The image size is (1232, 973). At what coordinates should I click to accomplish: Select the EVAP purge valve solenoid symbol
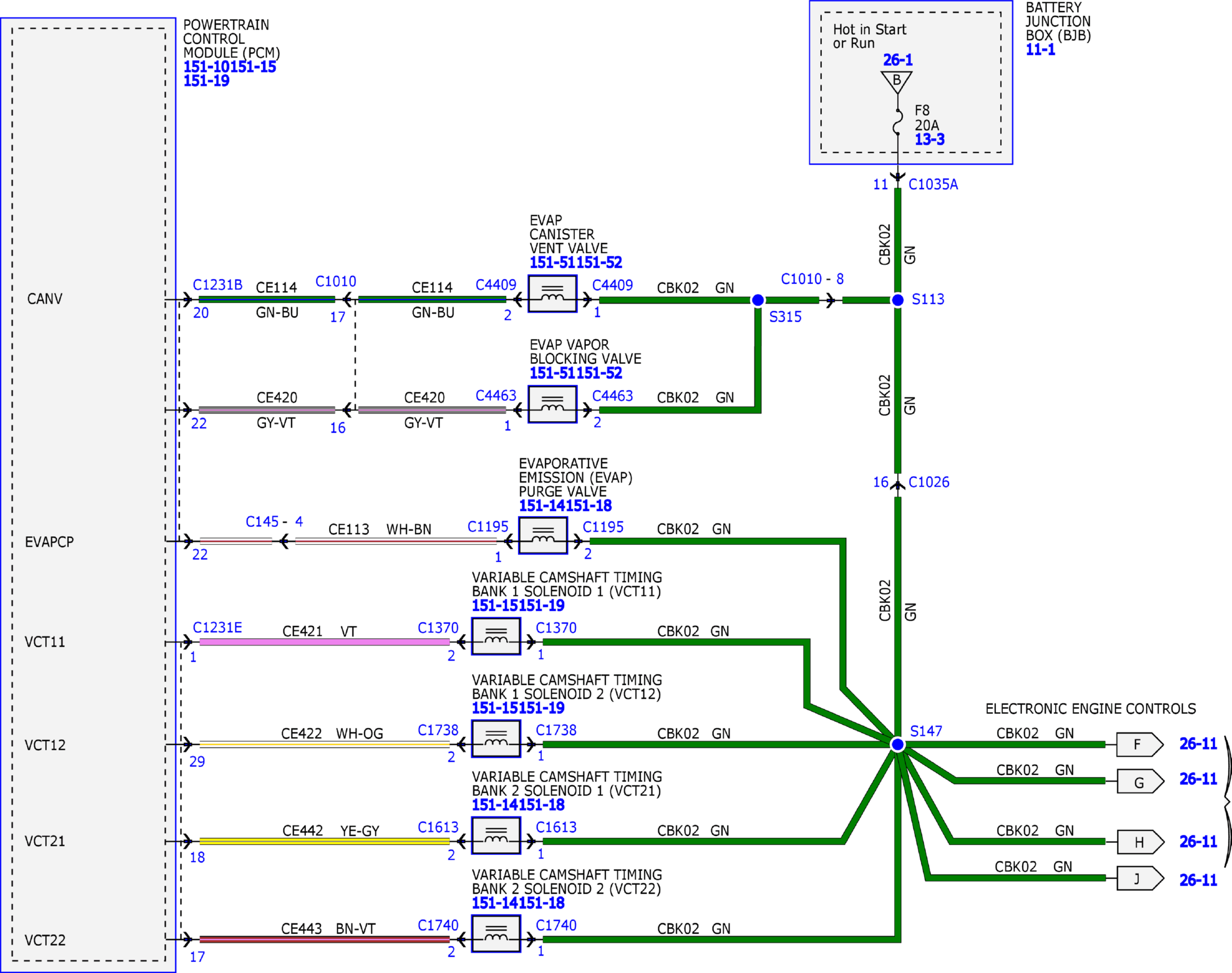pos(543,536)
